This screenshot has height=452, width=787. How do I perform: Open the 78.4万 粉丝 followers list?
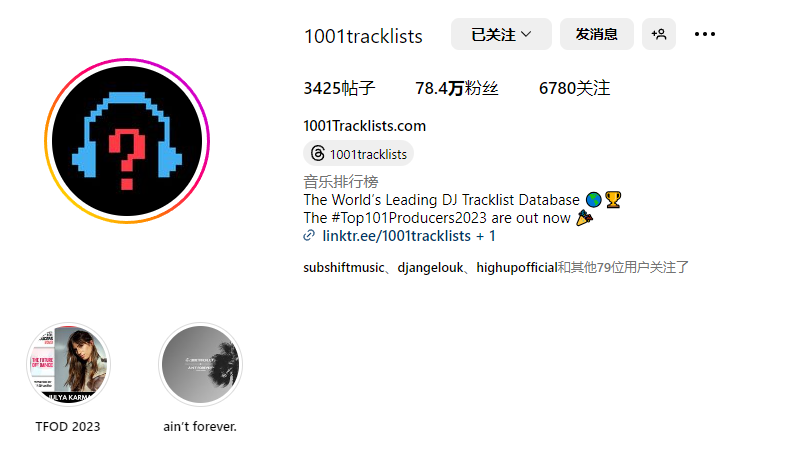456,88
